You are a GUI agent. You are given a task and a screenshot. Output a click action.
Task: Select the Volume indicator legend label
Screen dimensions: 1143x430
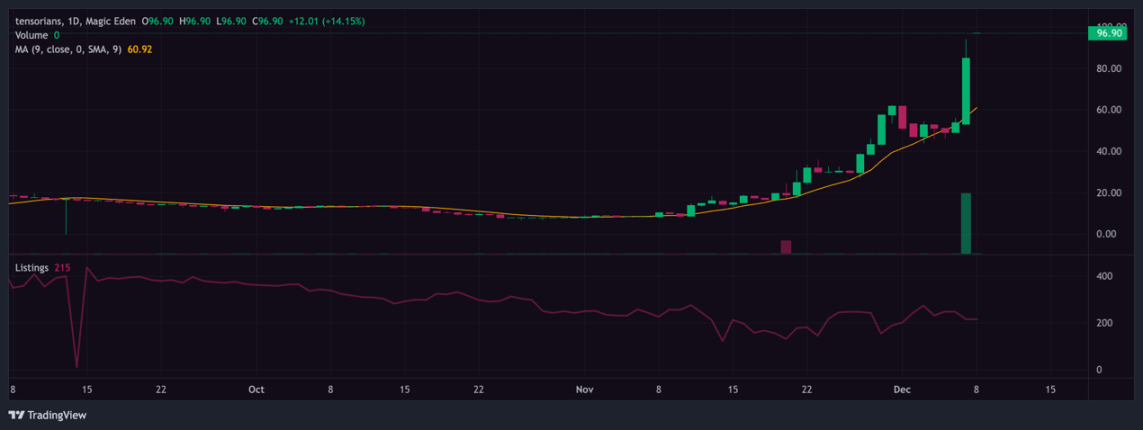31,35
